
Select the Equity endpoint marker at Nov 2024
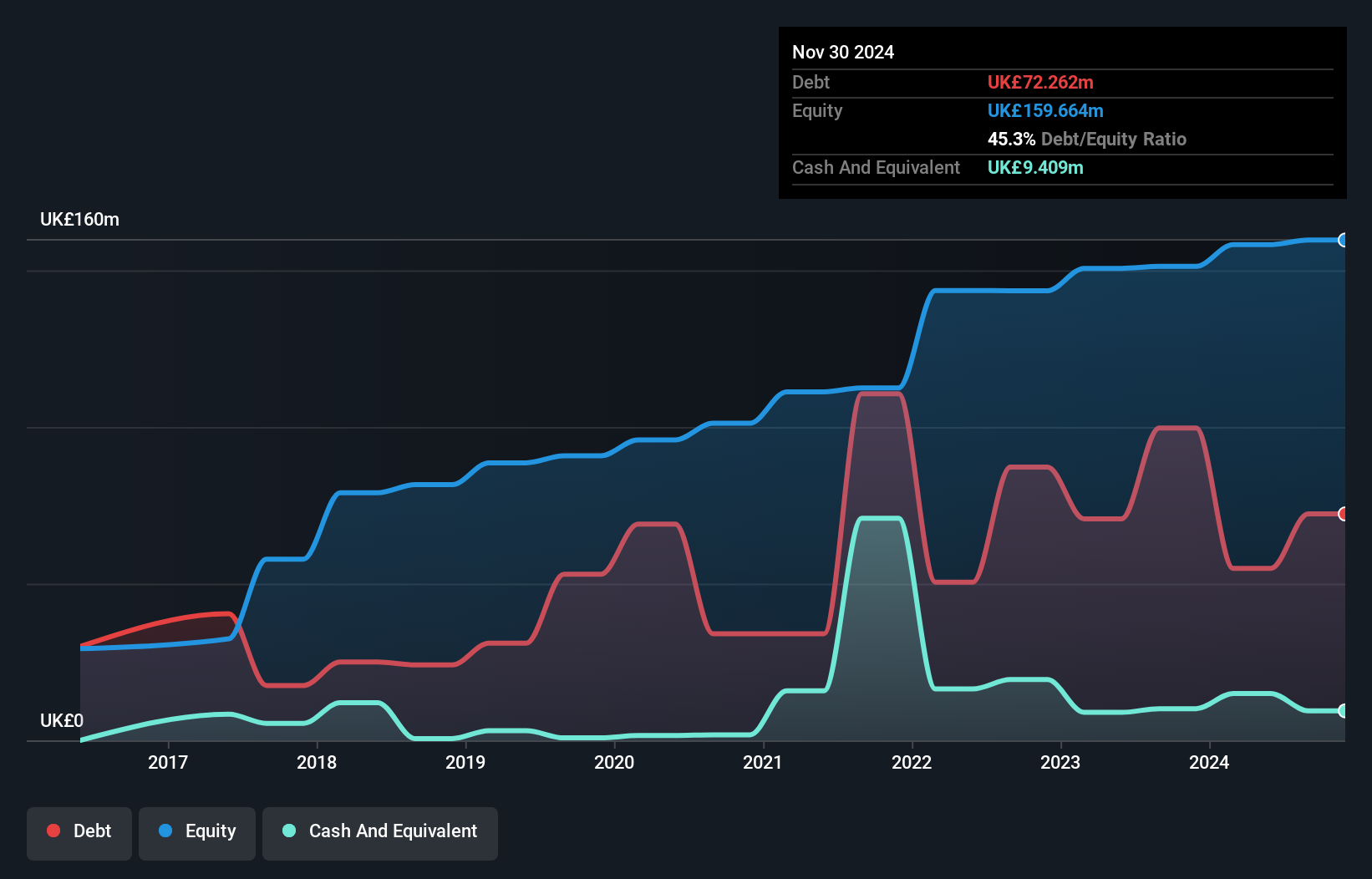tap(1343, 240)
